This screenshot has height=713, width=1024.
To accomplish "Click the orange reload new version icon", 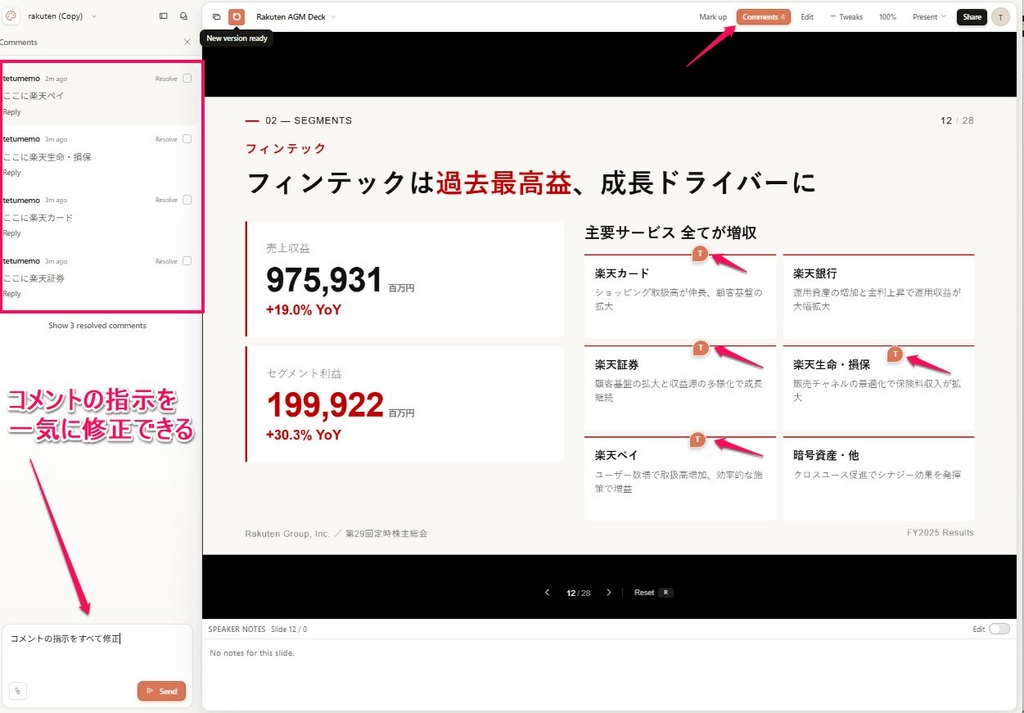I will [x=236, y=17].
